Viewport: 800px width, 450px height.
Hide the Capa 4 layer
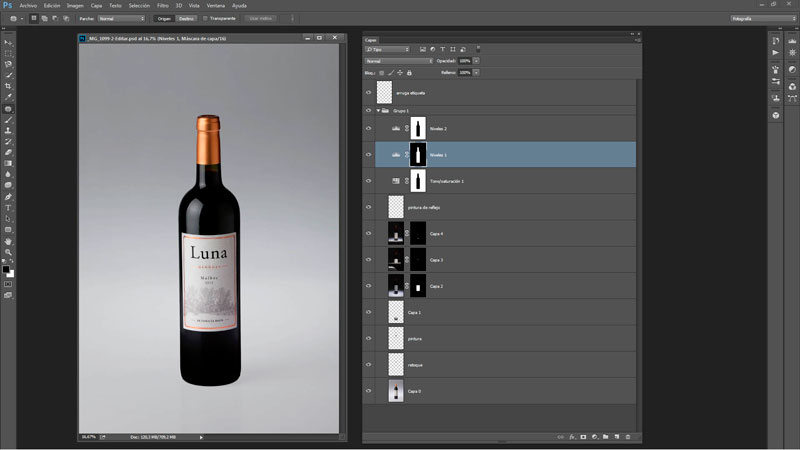(x=368, y=233)
